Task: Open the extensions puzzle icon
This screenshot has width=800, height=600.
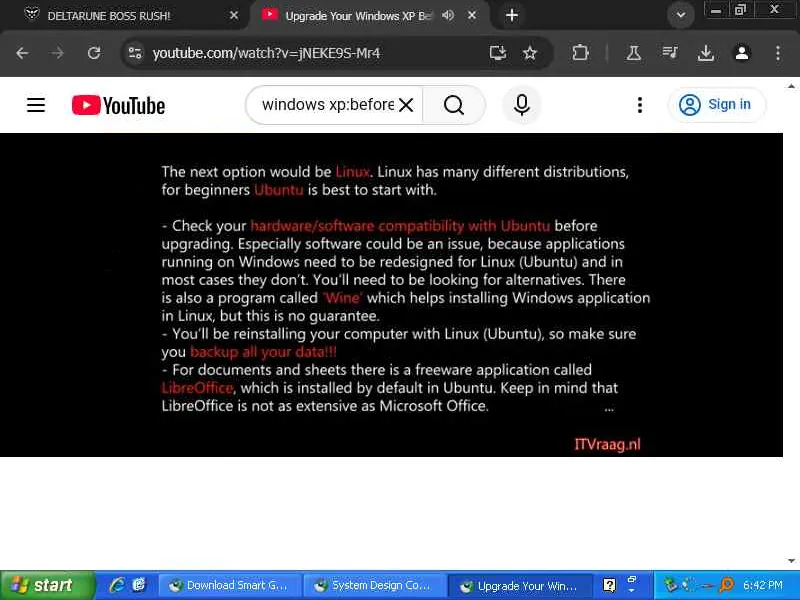Action: pos(580,53)
